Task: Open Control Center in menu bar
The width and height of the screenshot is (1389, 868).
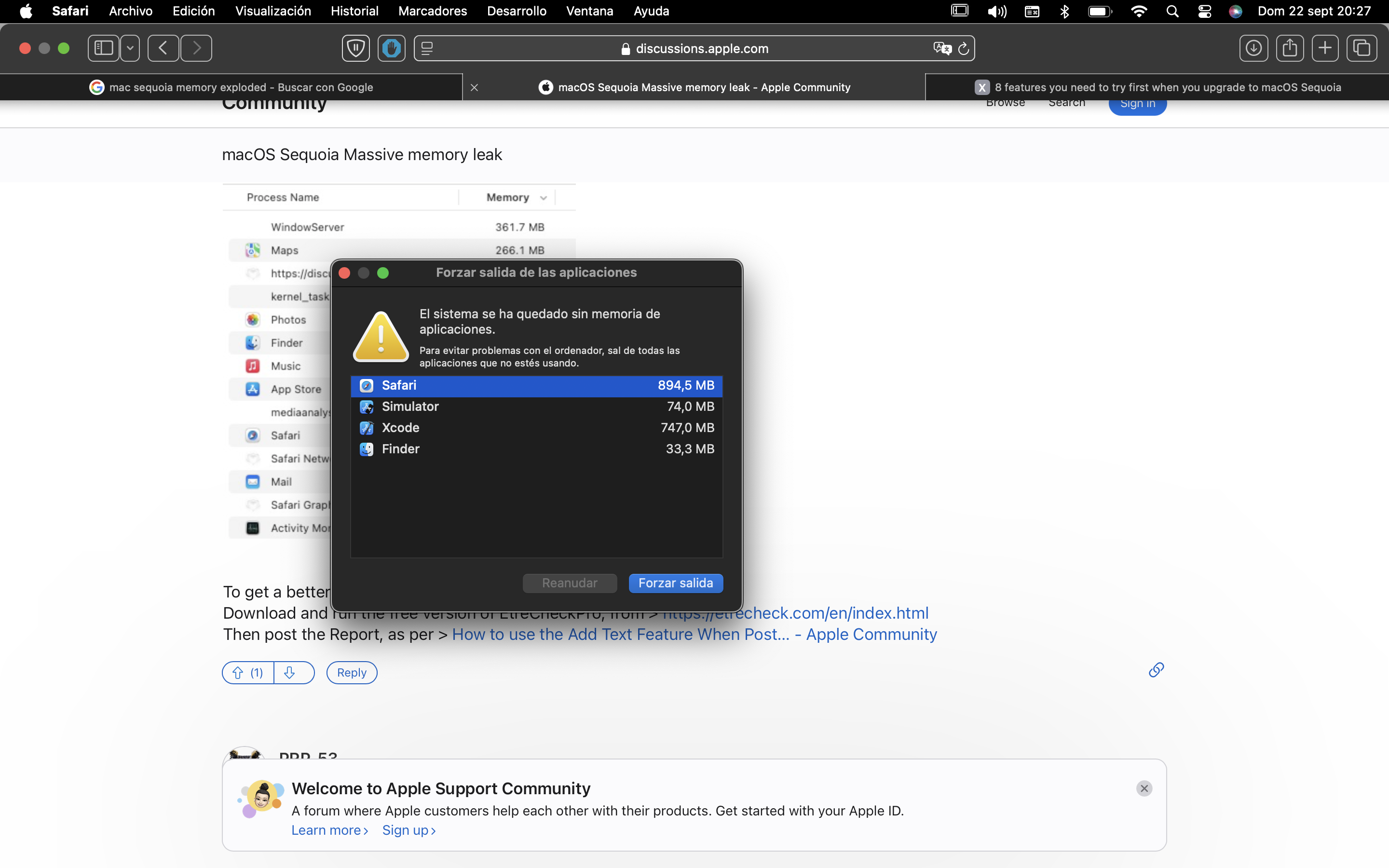Action: click(1205, 12)
